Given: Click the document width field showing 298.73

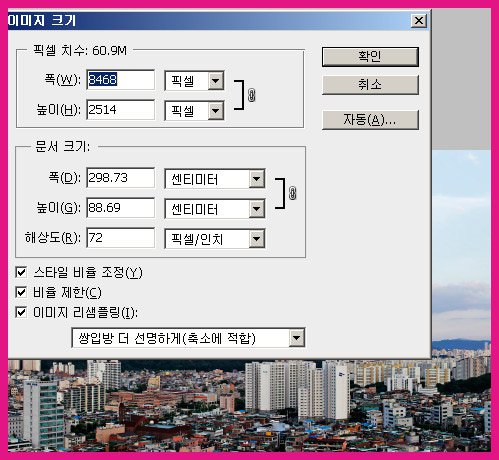Looking at the screenshot, I should tap(121, 178).
